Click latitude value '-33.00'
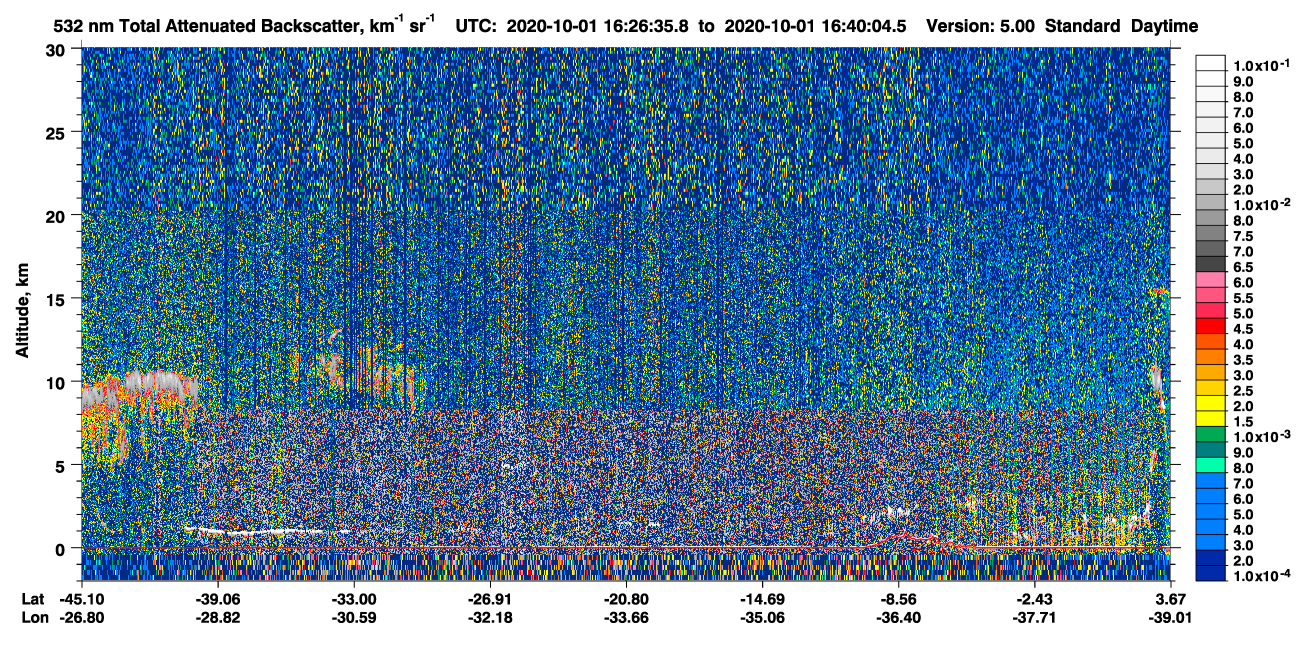The height and width of the screenshot is (667, 1300). pos(354,599)
